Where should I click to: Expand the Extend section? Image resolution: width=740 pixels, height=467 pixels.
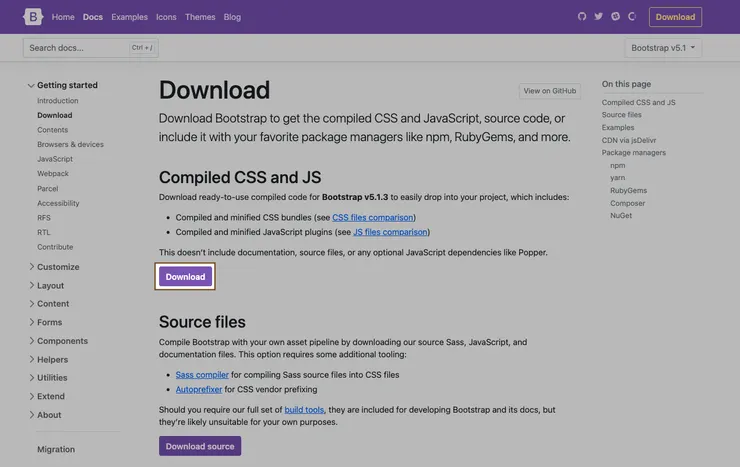coord(46,396)
